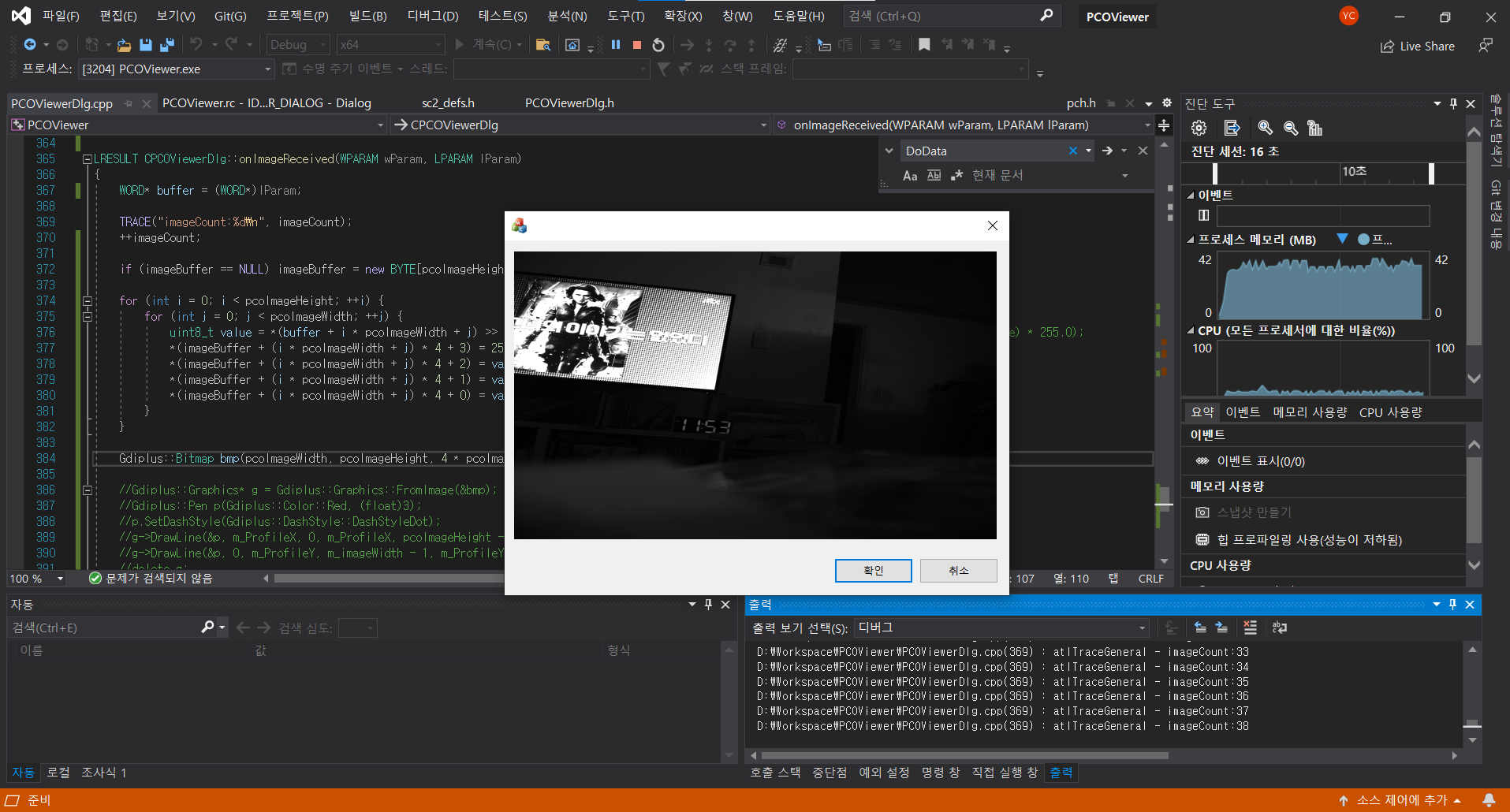
Task: Click the Open File folder icon
Action: (x=124, y=45)
